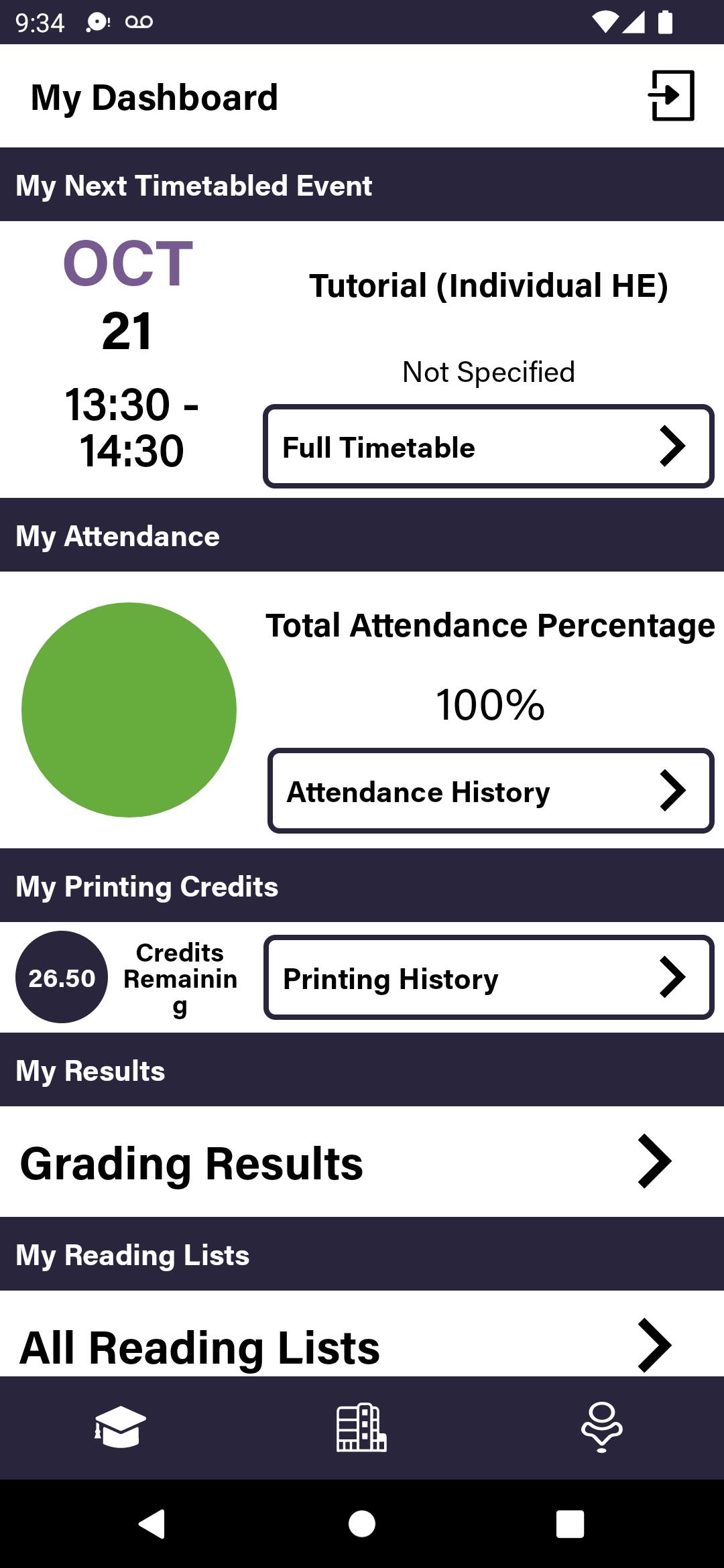This screenshot has width=724, height=1568.
Task: Open Attendance History
Action: click(491, 791)
